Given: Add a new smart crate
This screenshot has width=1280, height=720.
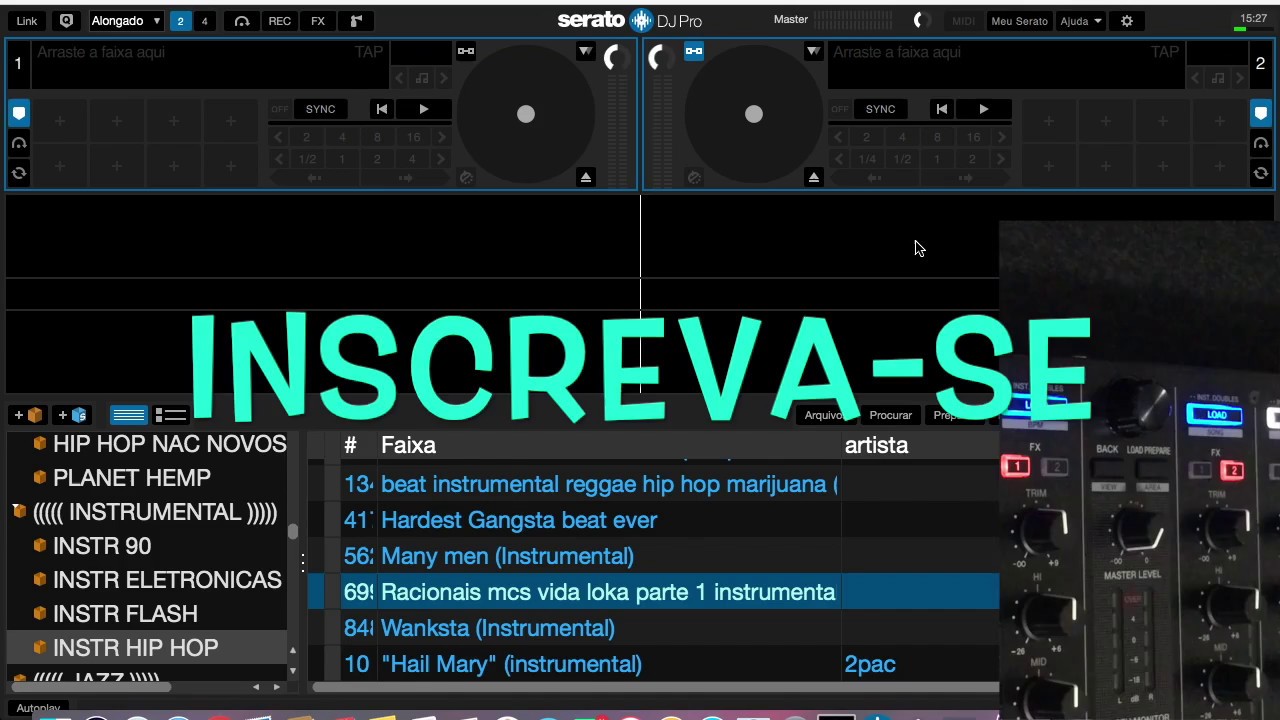Looking at the screenshot, I should tap(74, 414).
